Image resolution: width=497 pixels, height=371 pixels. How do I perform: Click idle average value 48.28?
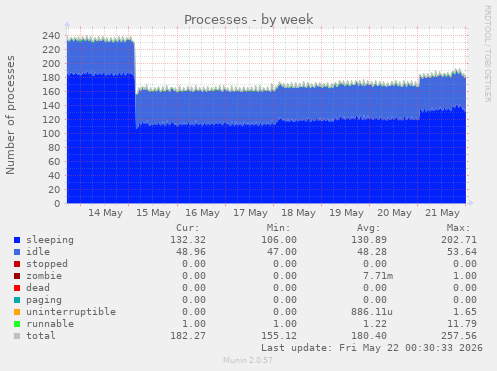click(x=372, y=252)
